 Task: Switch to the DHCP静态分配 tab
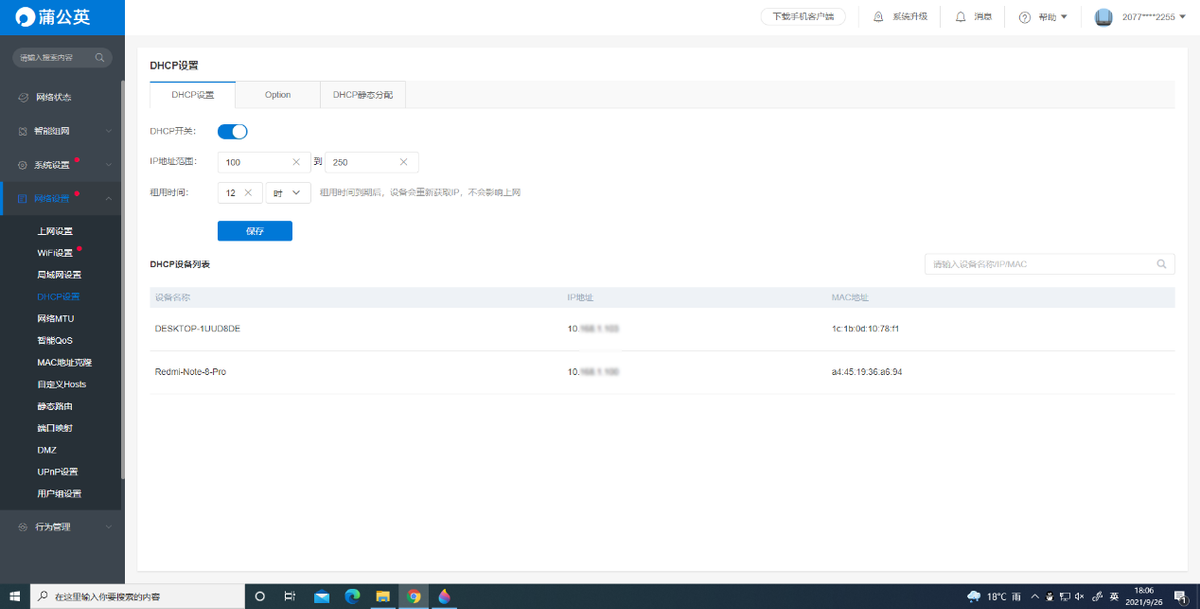[x=363, y=95]
